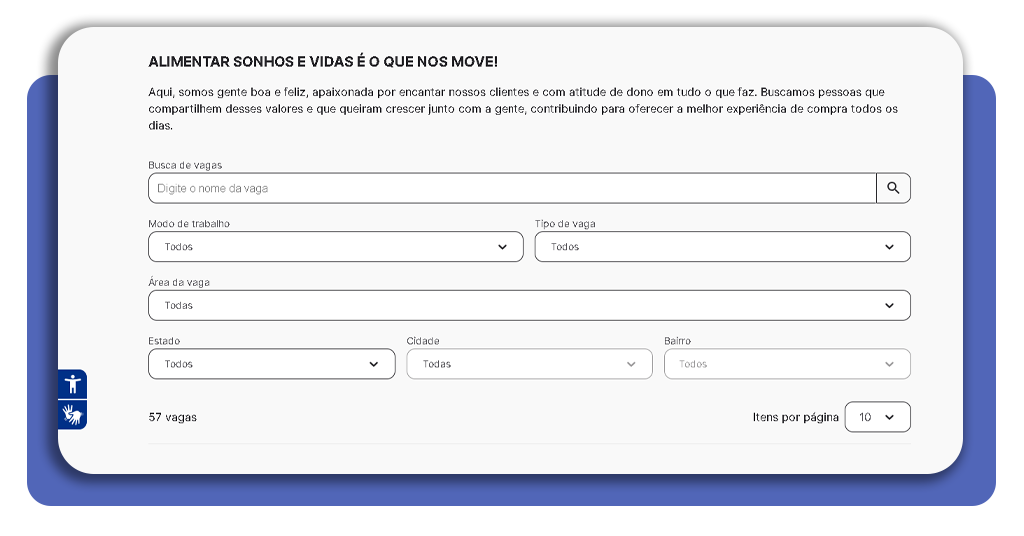1024x536 pixels.
Task: Click the magnifying glass search button
Action: pyautogui.click(x=893, y=188)
